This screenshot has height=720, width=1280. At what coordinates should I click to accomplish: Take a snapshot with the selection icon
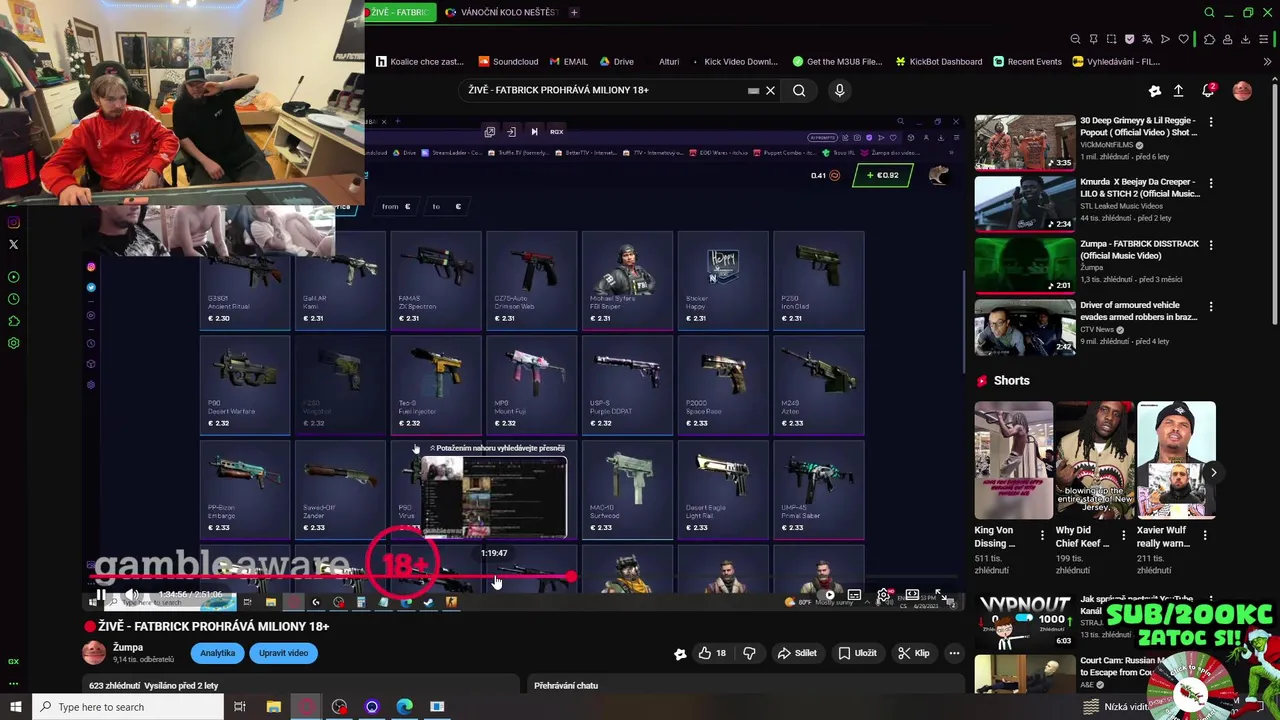coord(1112,39)
